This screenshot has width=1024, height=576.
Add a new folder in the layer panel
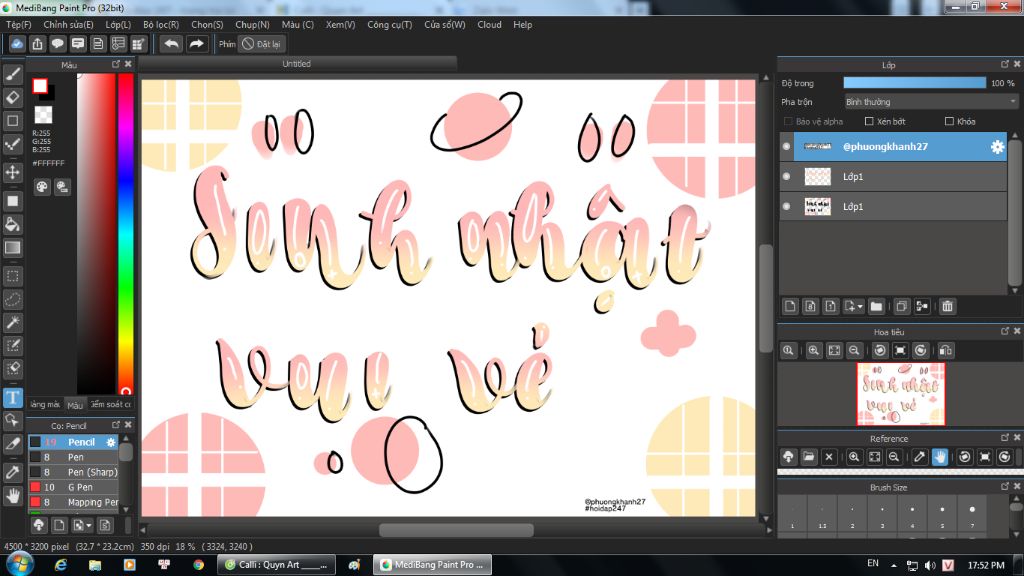[x=876, y=306]
